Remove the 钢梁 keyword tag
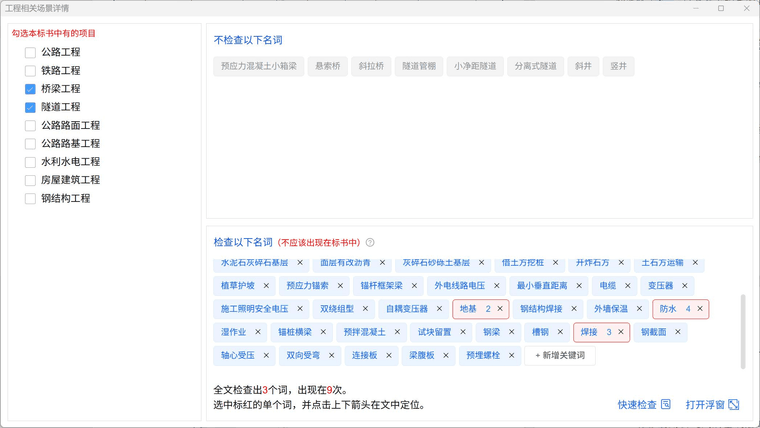The image size is (760, 428). 511,332
